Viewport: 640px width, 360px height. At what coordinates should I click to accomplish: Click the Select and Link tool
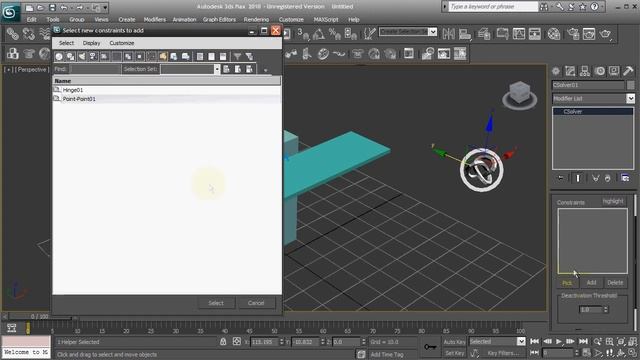point(13,33)
